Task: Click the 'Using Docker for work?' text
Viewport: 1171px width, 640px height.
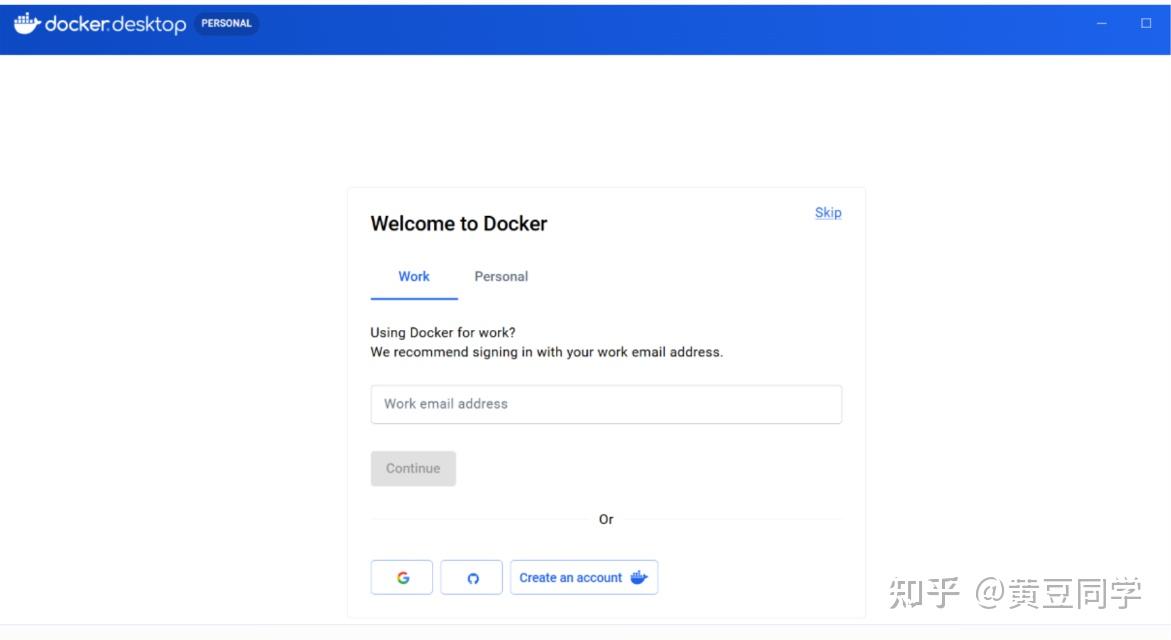Action: pyautogui.click(x=443, y=332)
